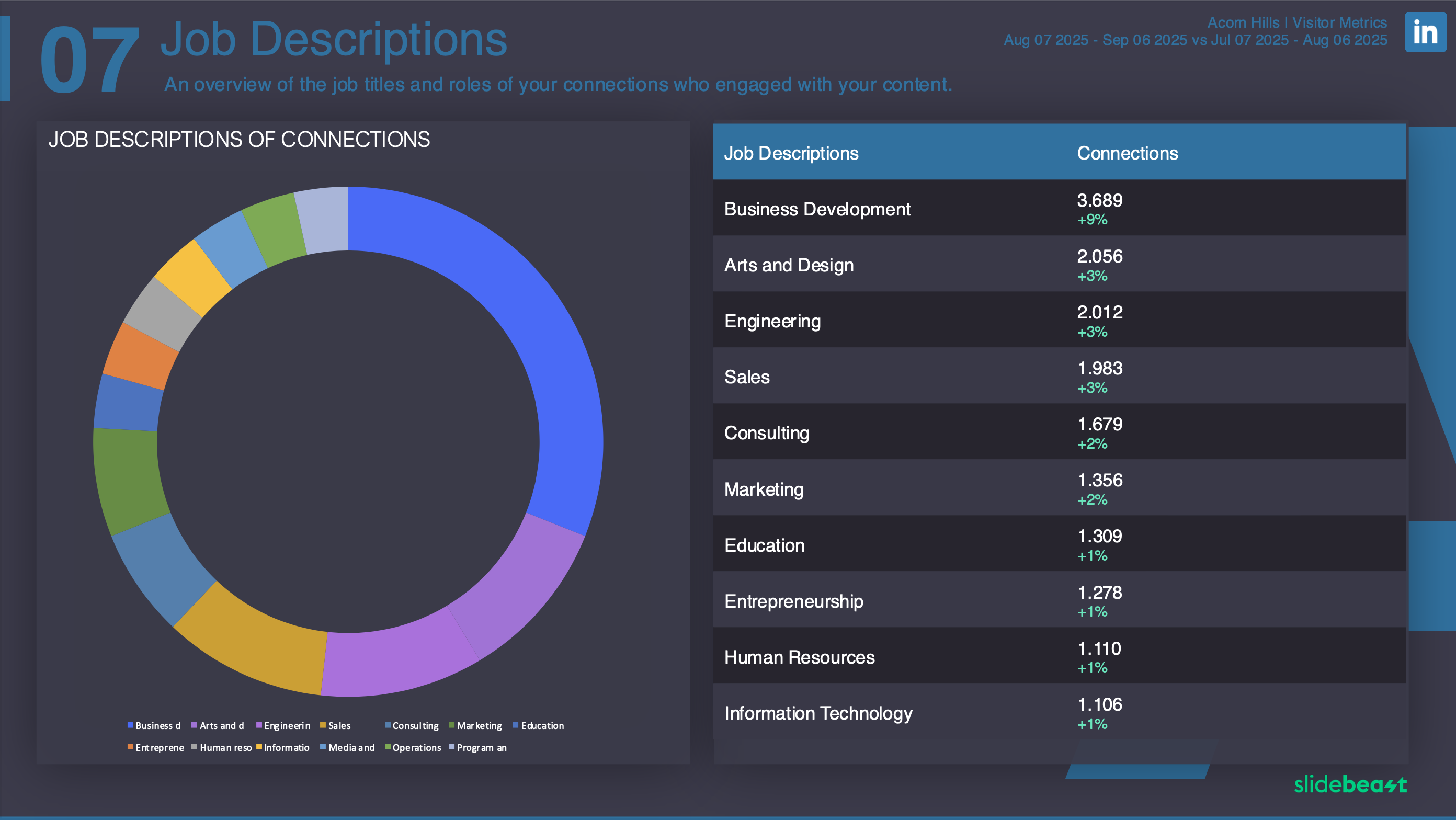Click the JOB DESCRIPTIONS OF CONNECTIONS chart title
This screenshot has height=820, width=1456.
click(x=239, y=140)
